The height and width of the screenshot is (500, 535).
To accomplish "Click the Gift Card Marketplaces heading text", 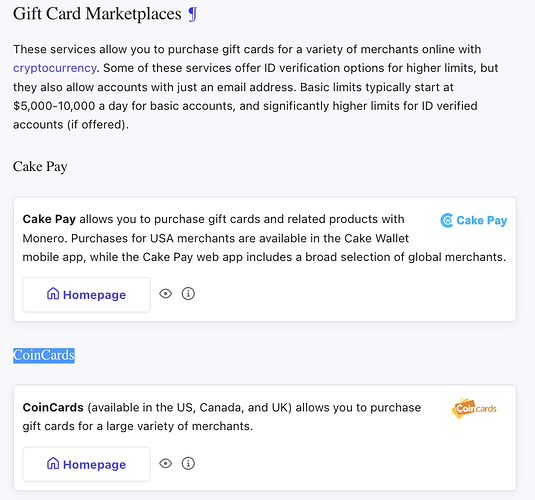I will coord(97,14).
